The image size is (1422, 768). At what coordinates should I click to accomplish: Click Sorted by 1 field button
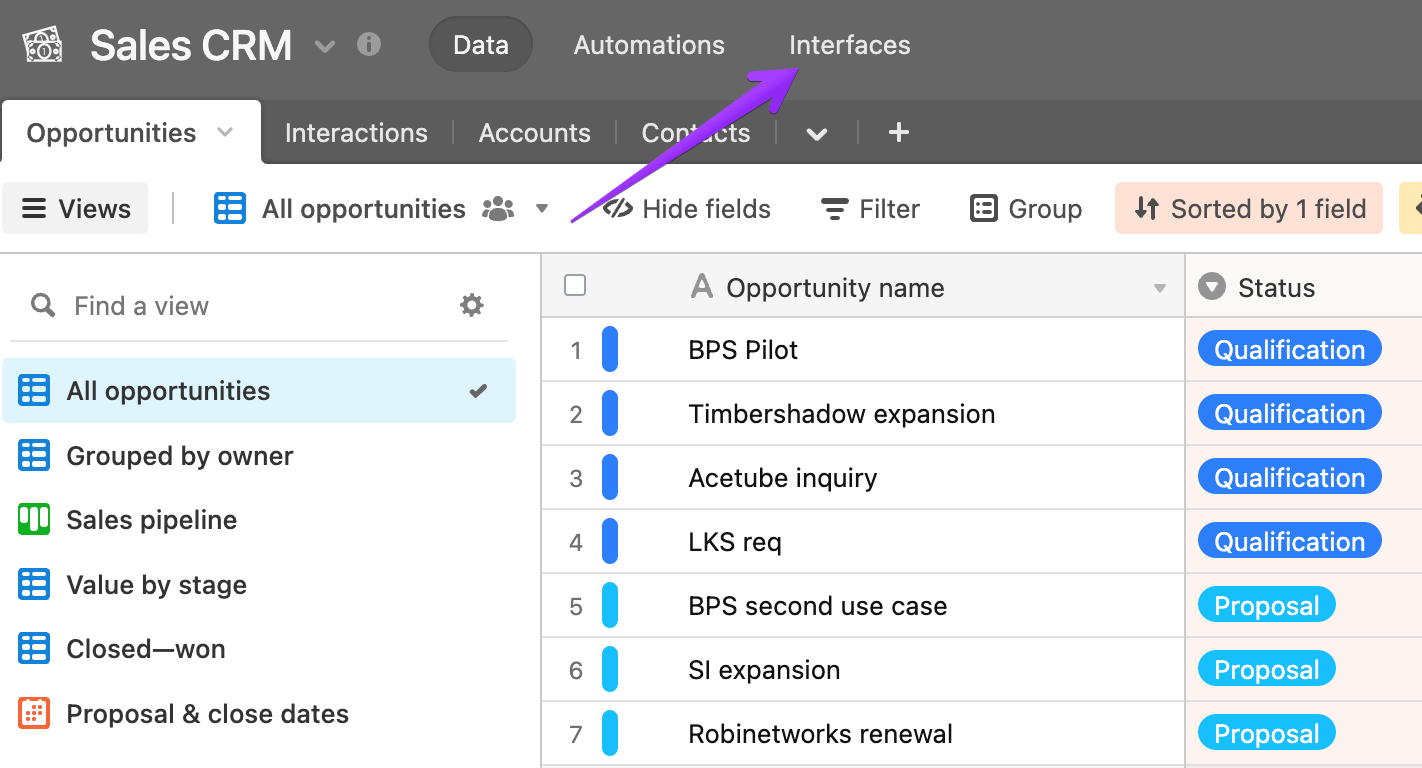point(1249,208)
